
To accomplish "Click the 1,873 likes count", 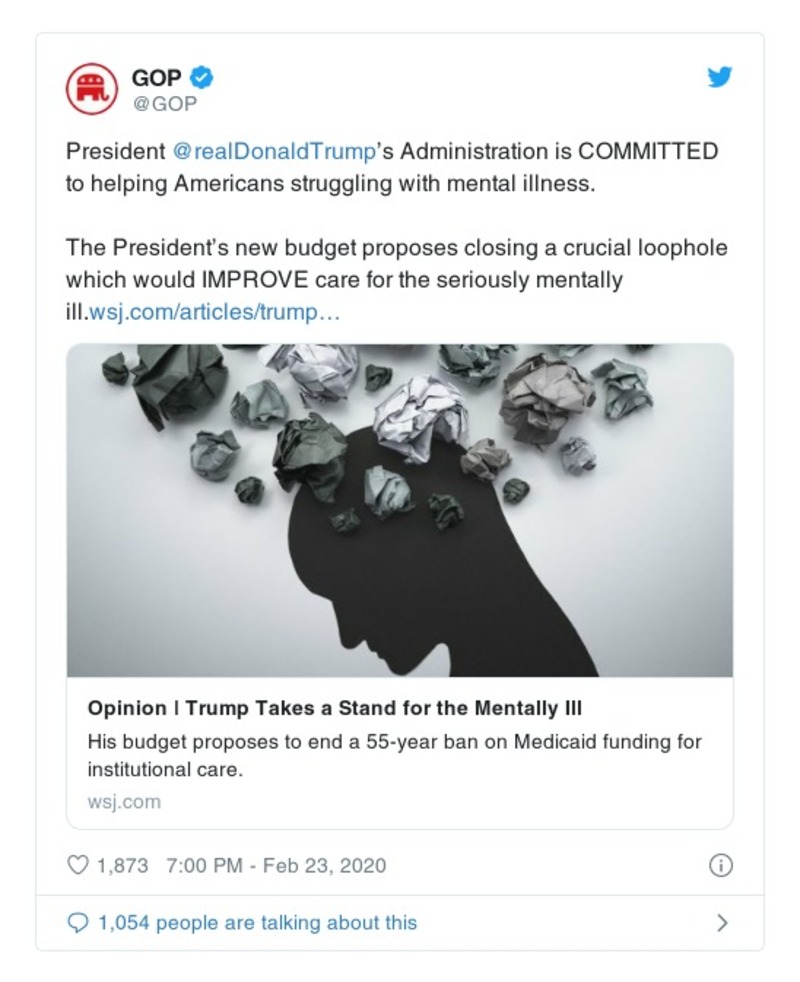I will [x=122, y=864].
